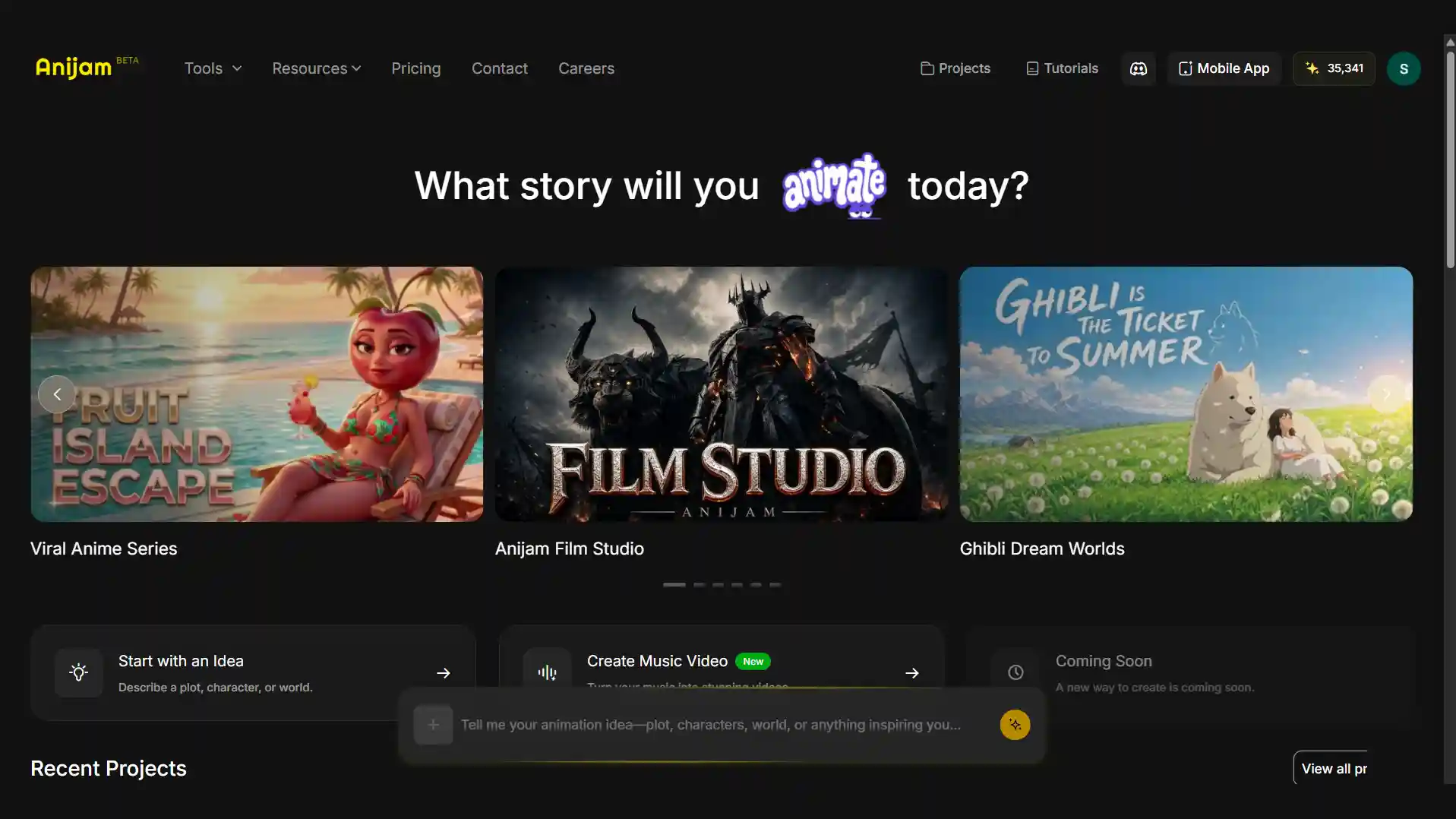Click the animated 'animate' word graphic
The width and height of the screenshot is (1456, 819).
point(834,185)
